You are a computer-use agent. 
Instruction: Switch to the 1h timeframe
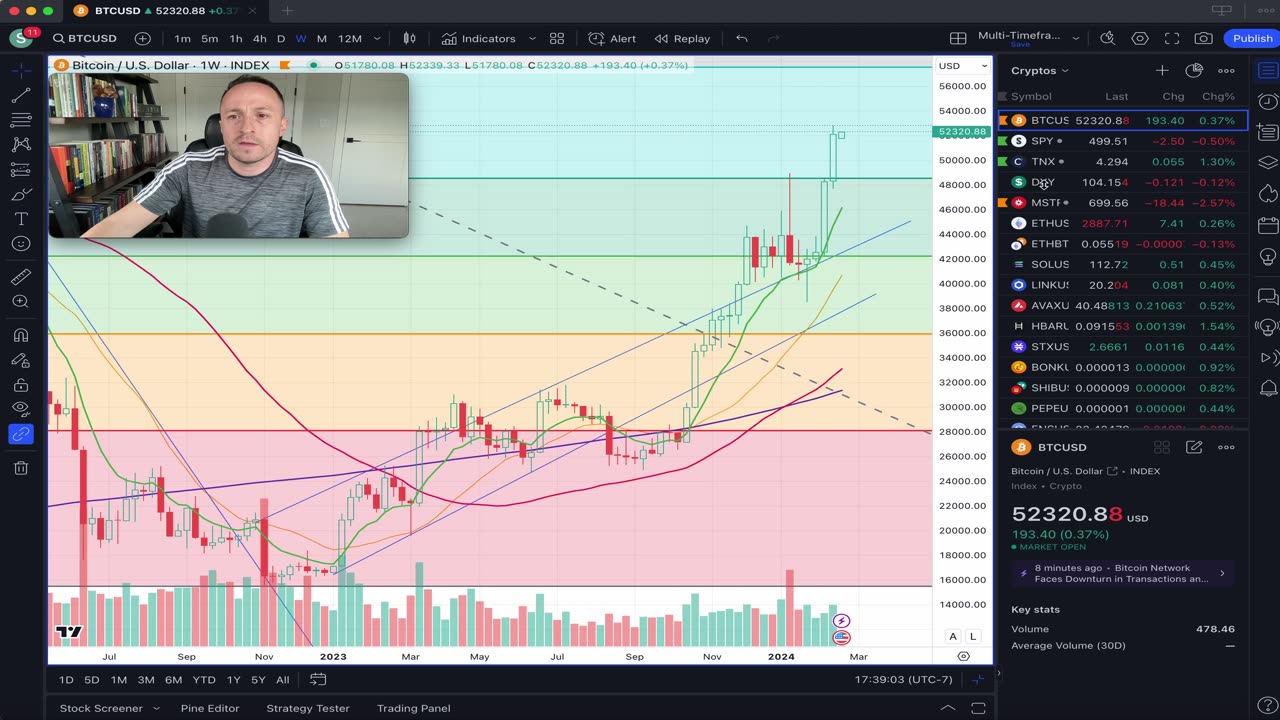[x=236, y=38]
